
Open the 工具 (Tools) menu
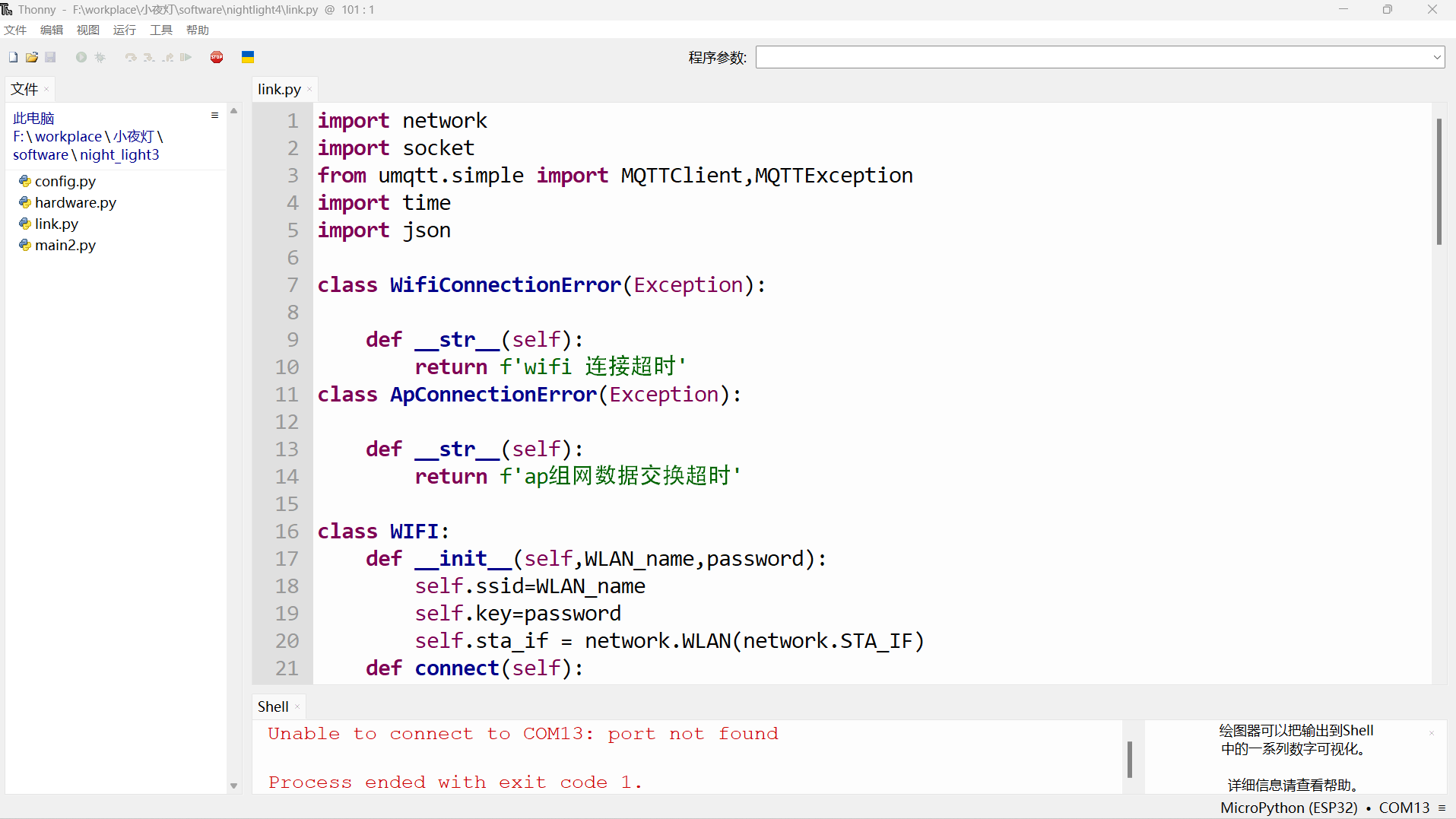(x=161, y=30)
